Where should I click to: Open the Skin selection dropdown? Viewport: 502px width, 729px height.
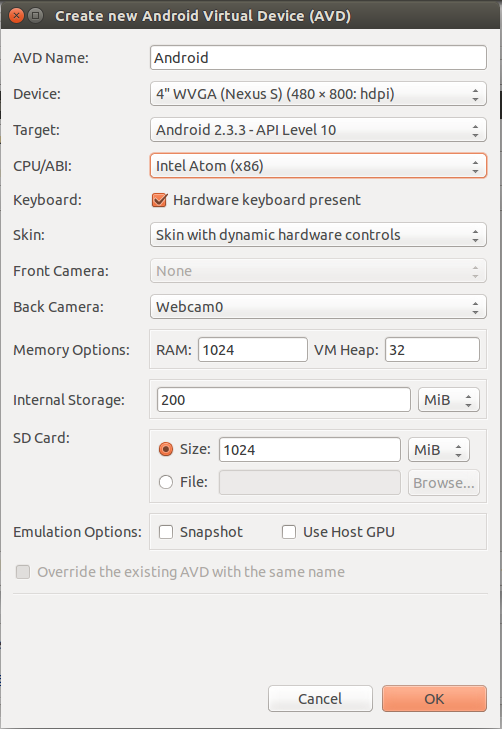(x=318, y=235)
